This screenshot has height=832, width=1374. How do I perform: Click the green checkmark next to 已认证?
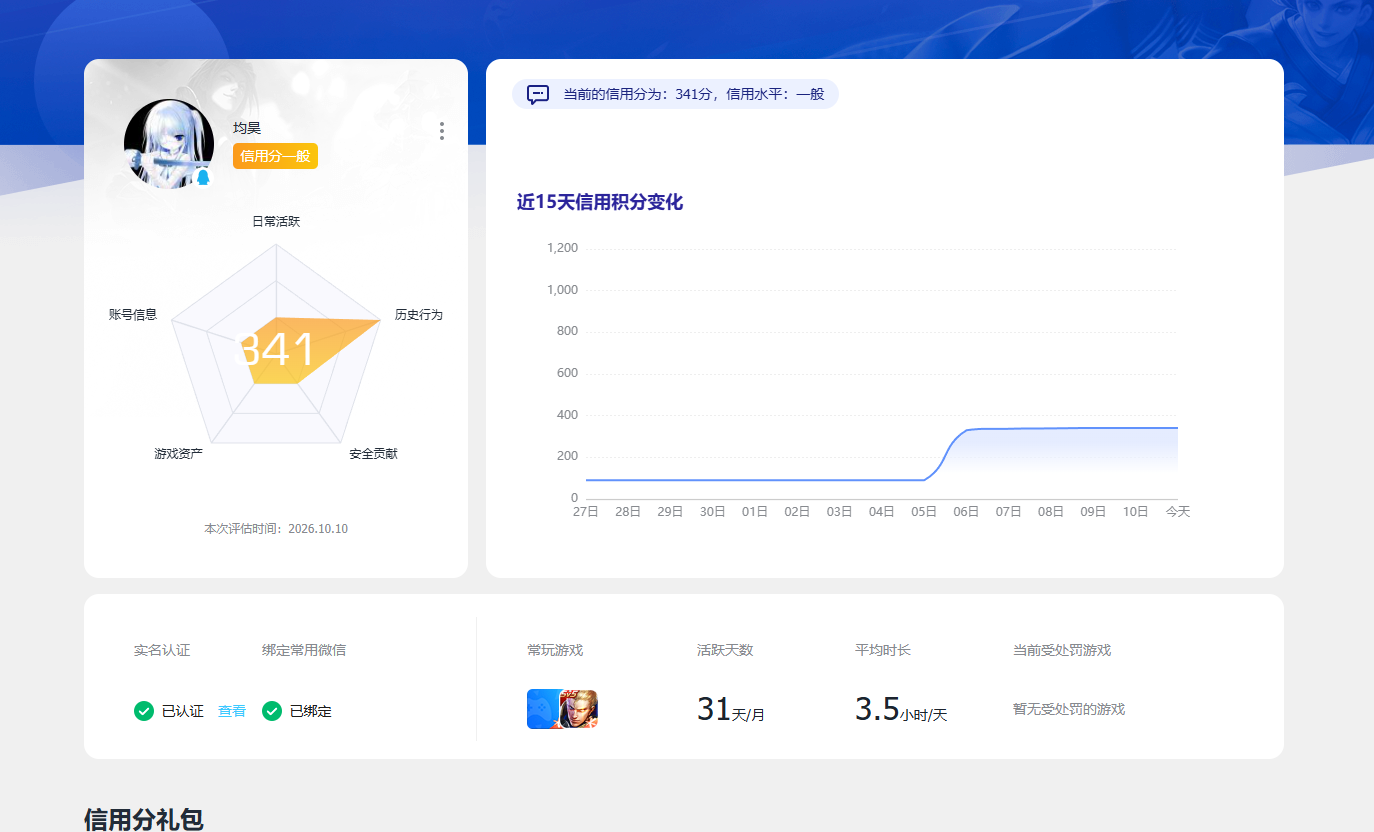(143, 711)
